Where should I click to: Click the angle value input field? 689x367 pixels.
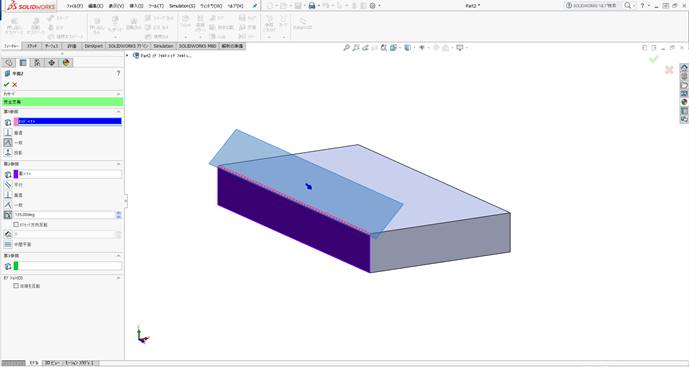pos(64,215)
